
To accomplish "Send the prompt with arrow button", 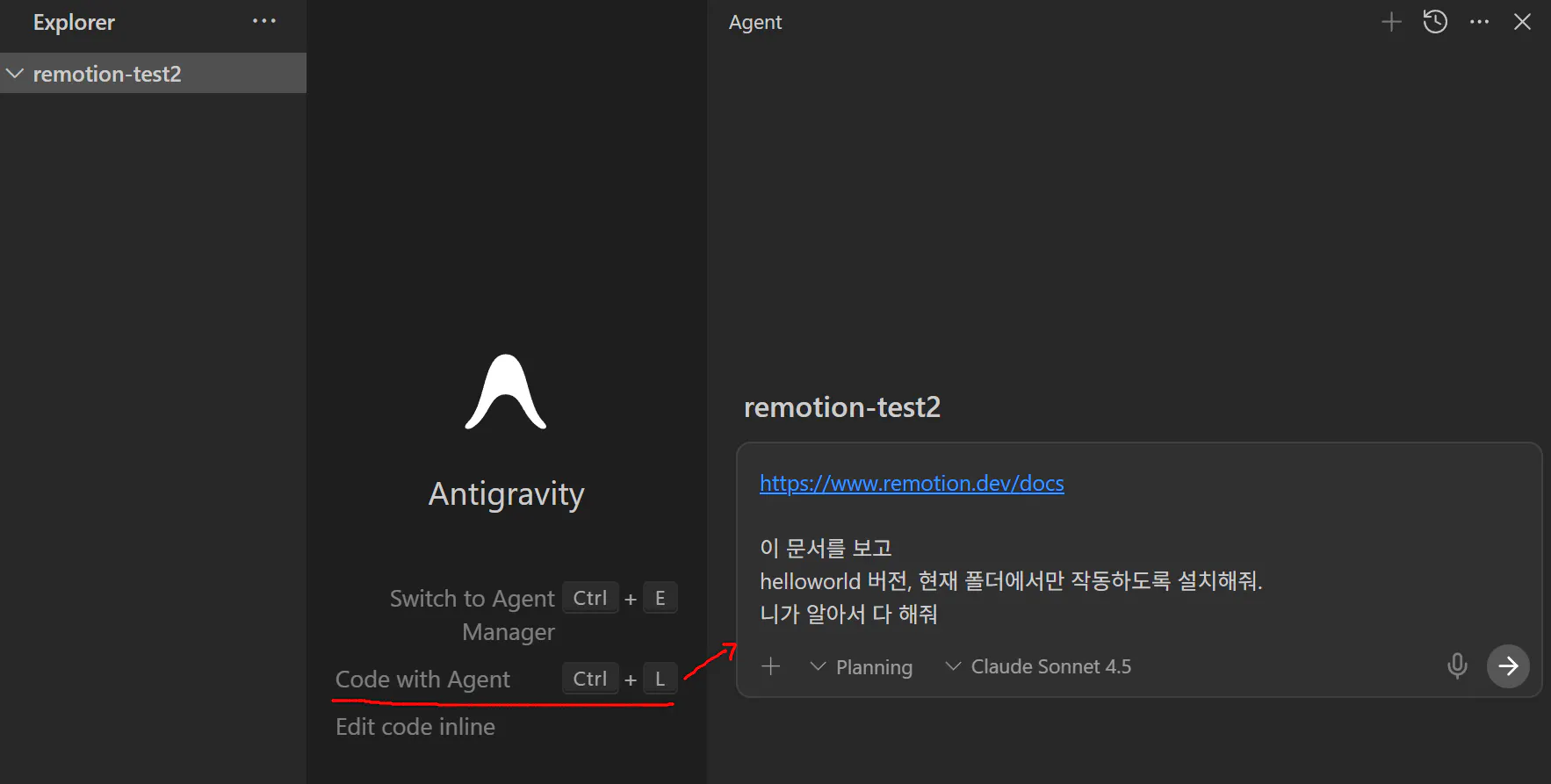I will click(1508, 666).
